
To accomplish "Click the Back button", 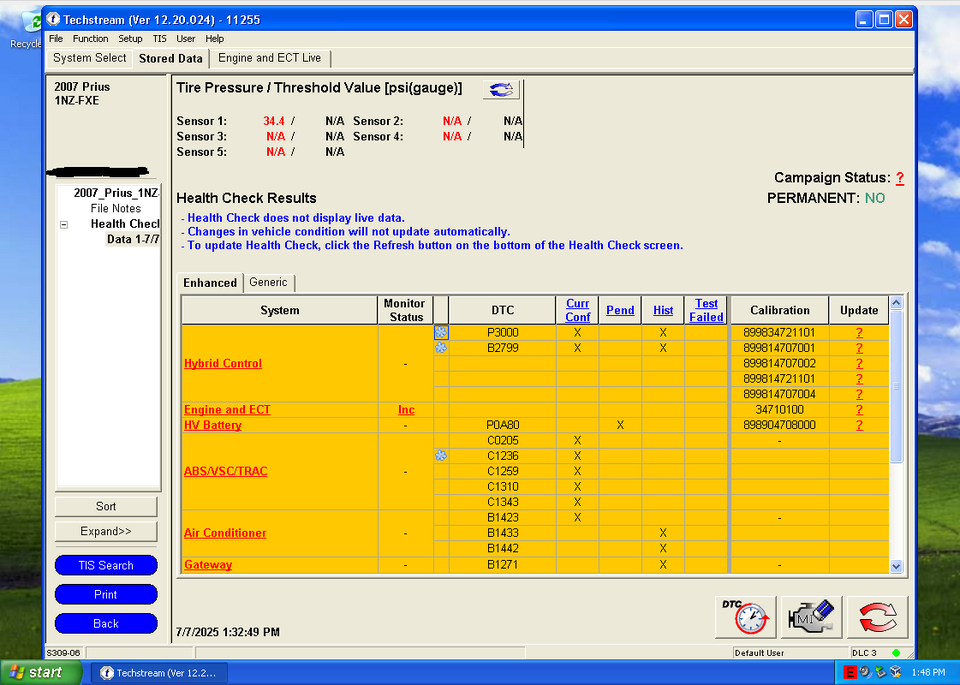I will tap(106, 624).
